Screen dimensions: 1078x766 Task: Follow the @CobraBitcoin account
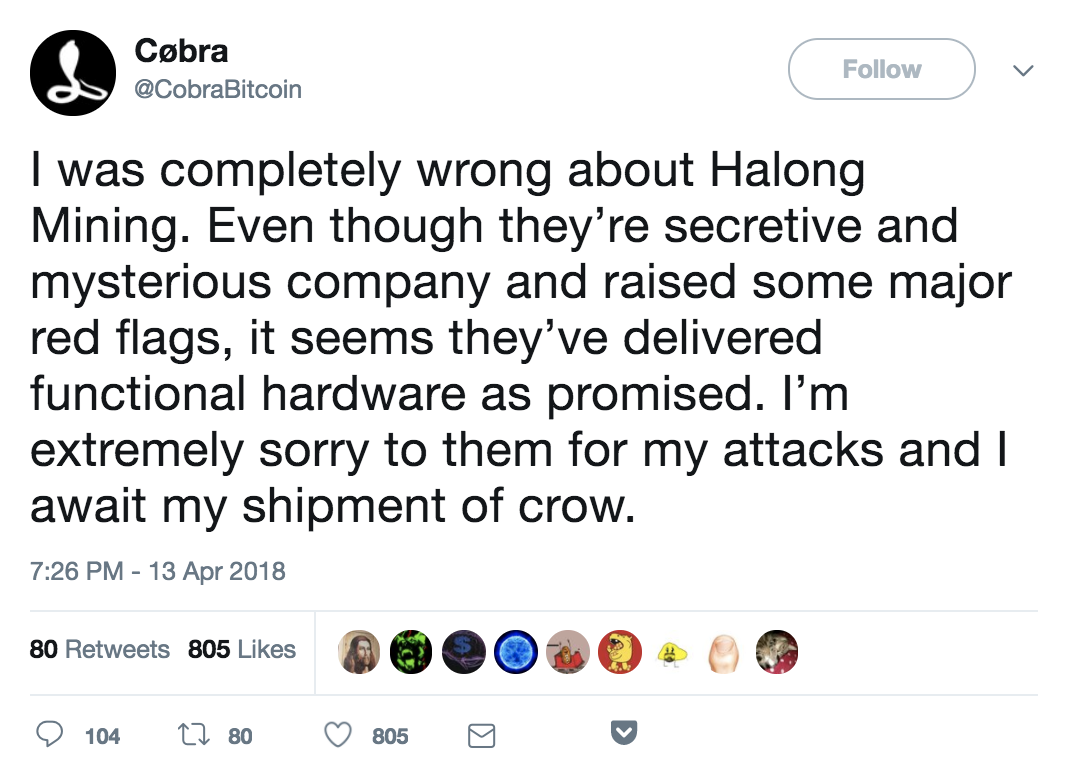pyautogui.click(x=881, y=69)
